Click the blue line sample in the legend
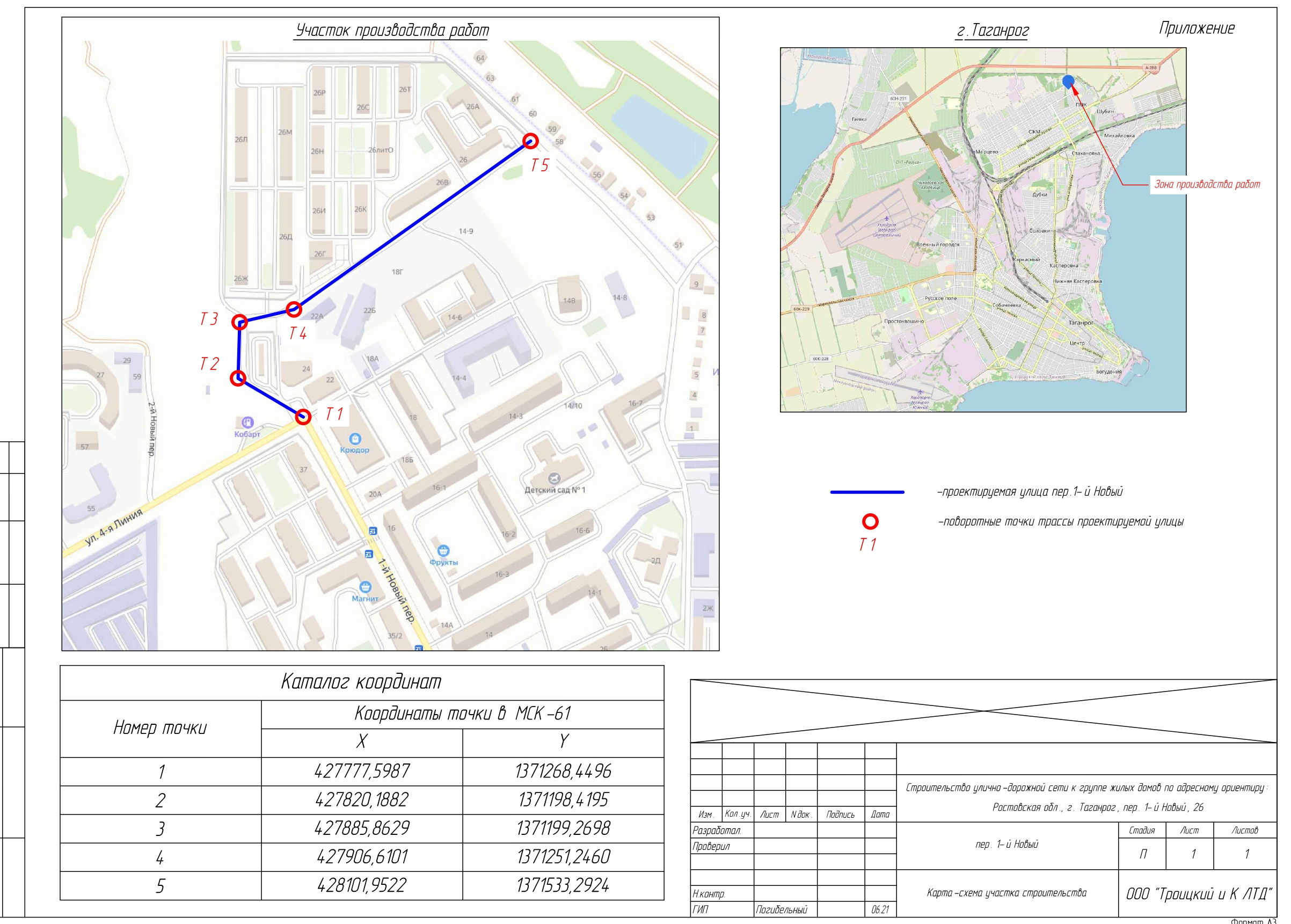The image size is (1291, 924). (867, 492)
